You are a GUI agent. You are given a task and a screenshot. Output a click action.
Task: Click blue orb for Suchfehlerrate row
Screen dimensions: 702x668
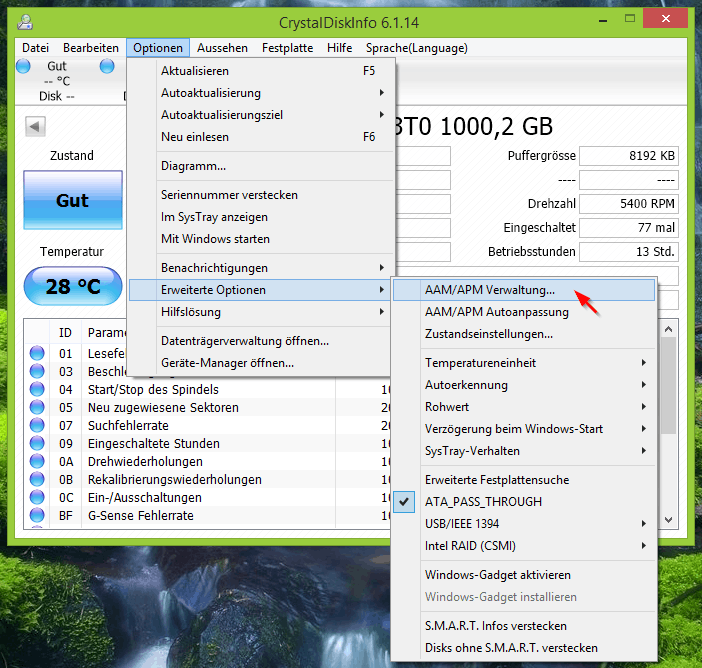click(37, 425)
